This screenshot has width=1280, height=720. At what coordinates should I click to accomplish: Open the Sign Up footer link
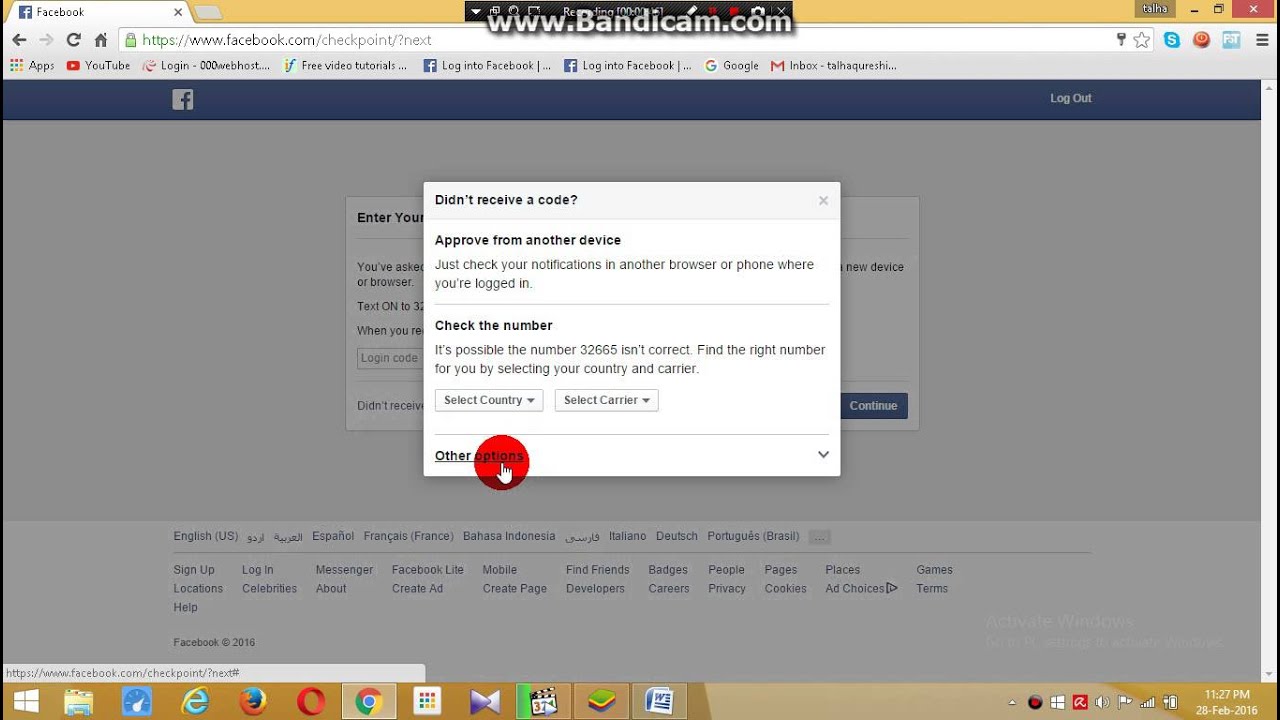(194, 570)
